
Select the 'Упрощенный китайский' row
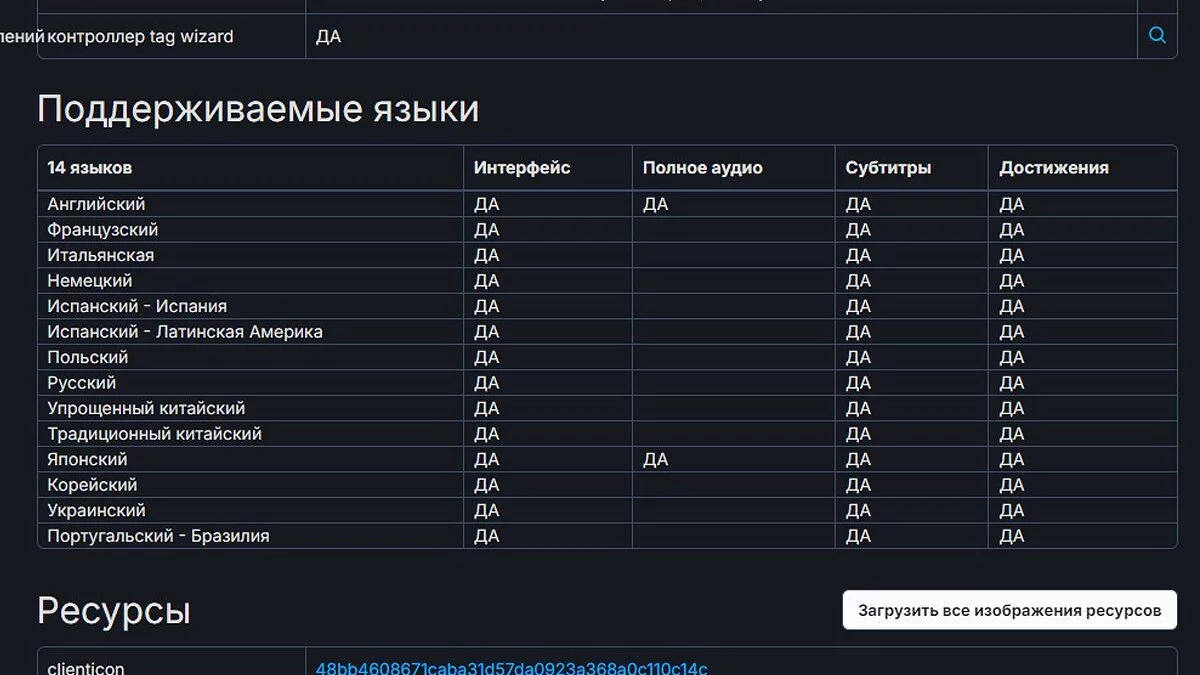(607, 408)
